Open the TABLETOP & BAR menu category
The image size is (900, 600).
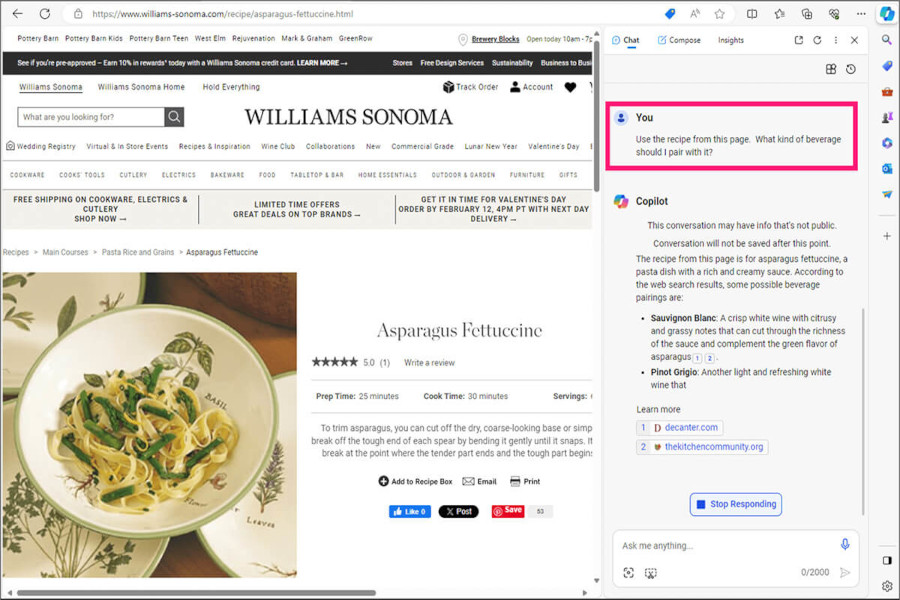click(x=317, y=175)
